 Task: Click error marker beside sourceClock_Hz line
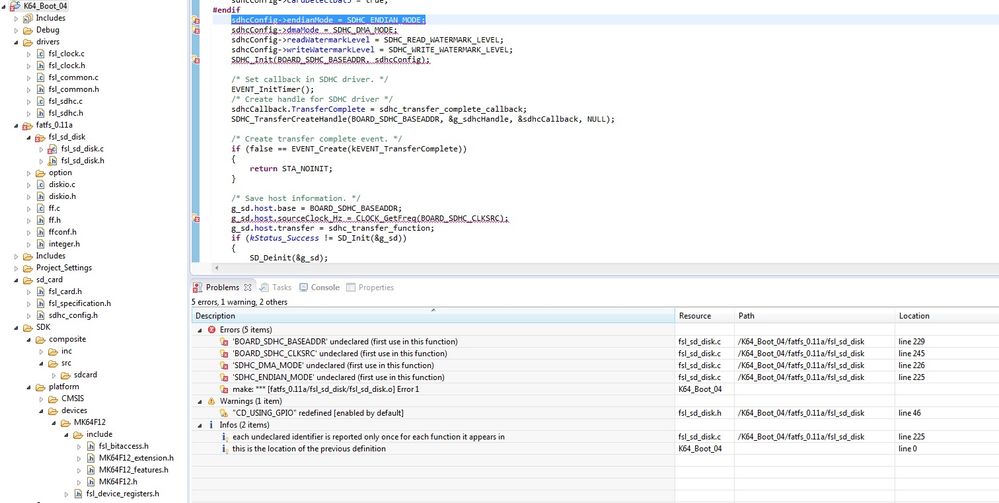pos(196,219)
